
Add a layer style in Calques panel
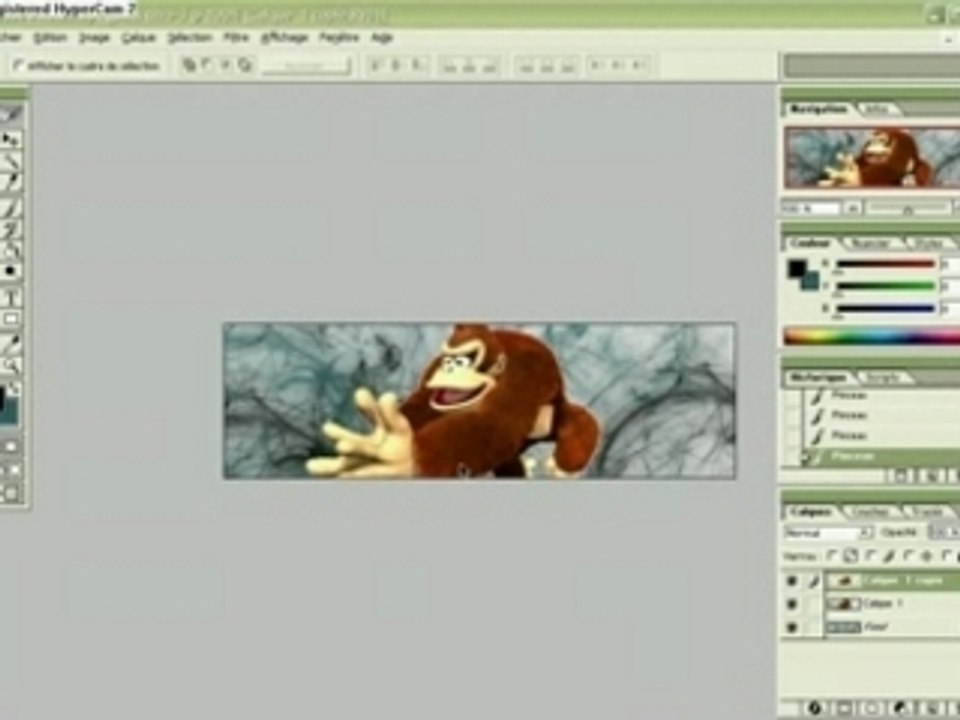point(815,708)
